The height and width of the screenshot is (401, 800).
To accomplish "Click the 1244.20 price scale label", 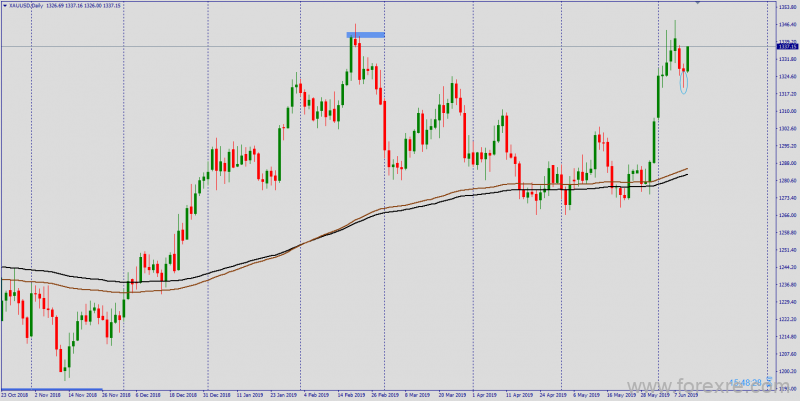I will [x=788, y=267].
